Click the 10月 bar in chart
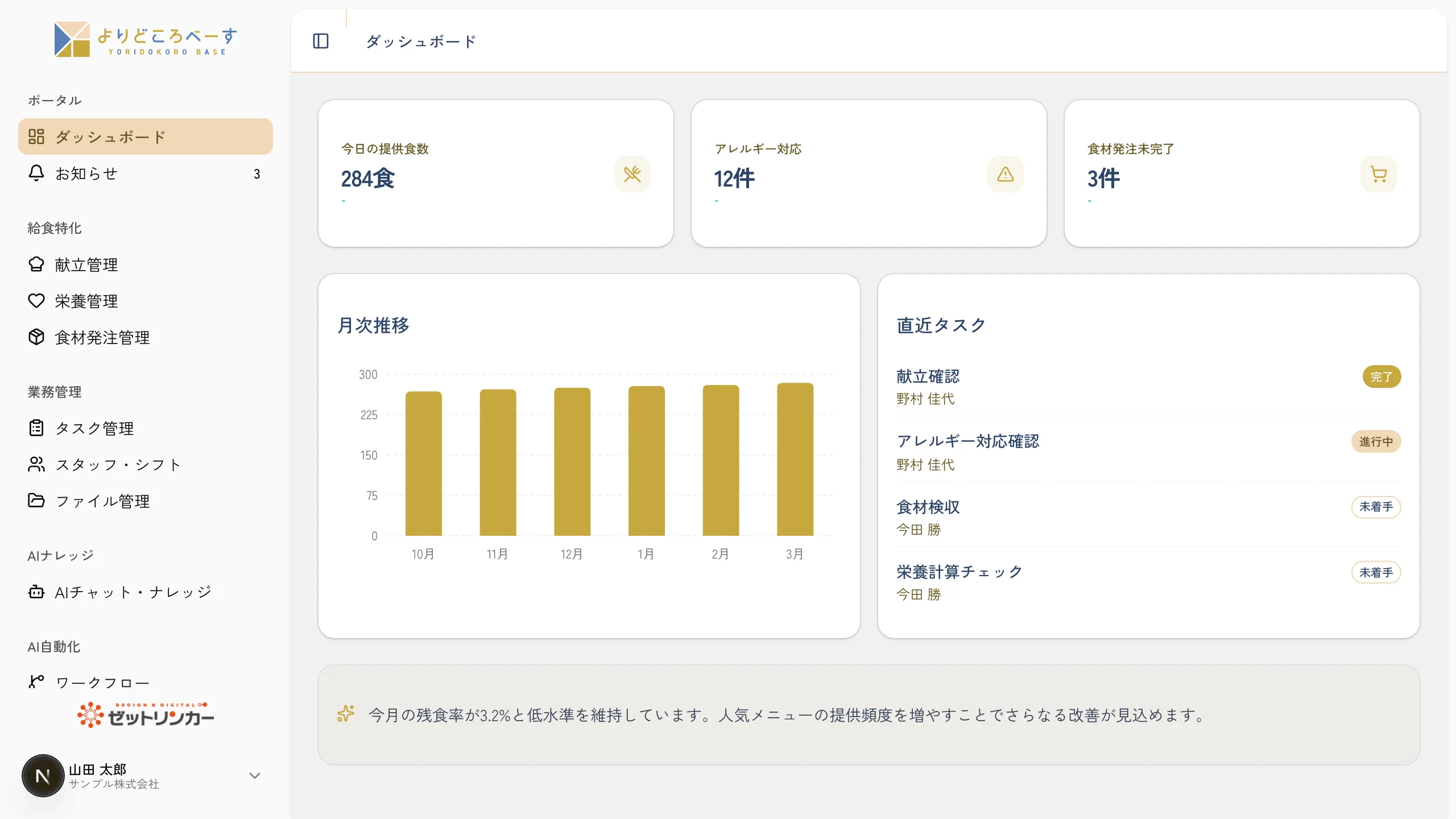Image resolution: width=1456 pixels, height=819 pixels. click(x=423, y=464)
